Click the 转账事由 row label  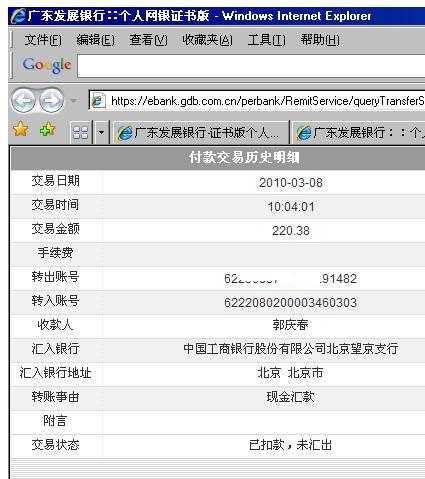tap(55, 397)
